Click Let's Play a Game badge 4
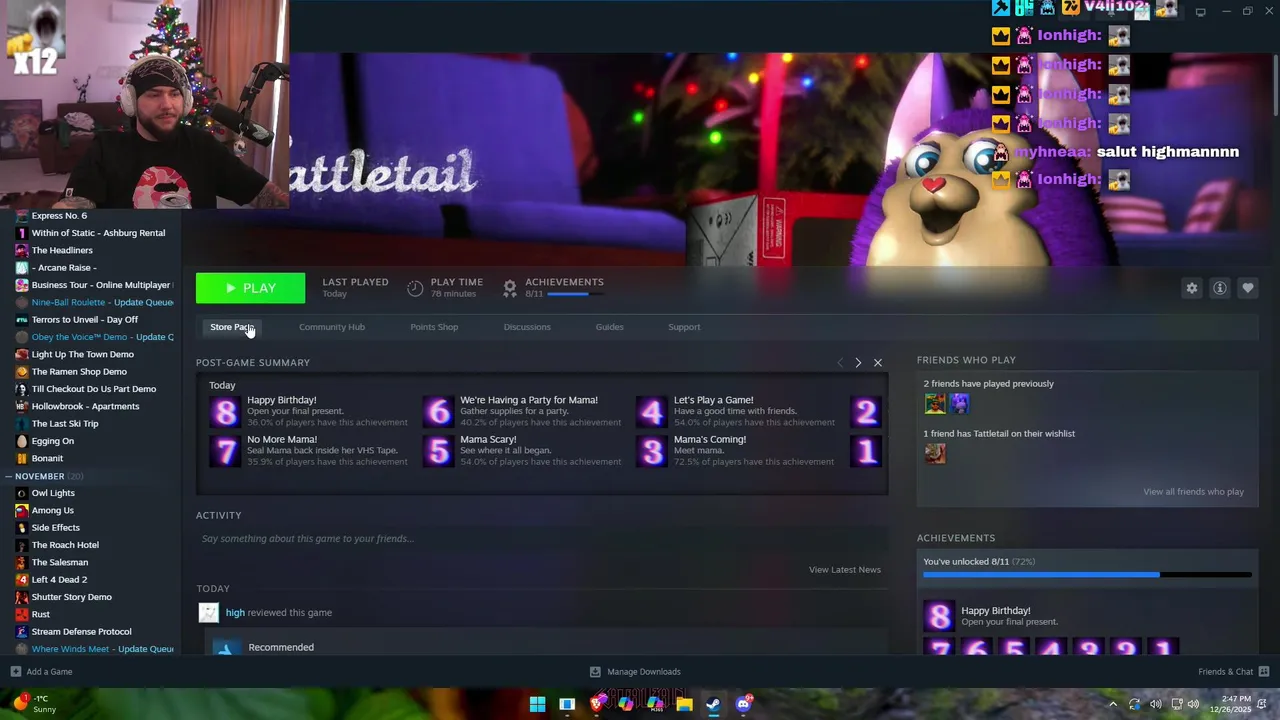This screenshot has height=720, width=1280. click(652, 411)
